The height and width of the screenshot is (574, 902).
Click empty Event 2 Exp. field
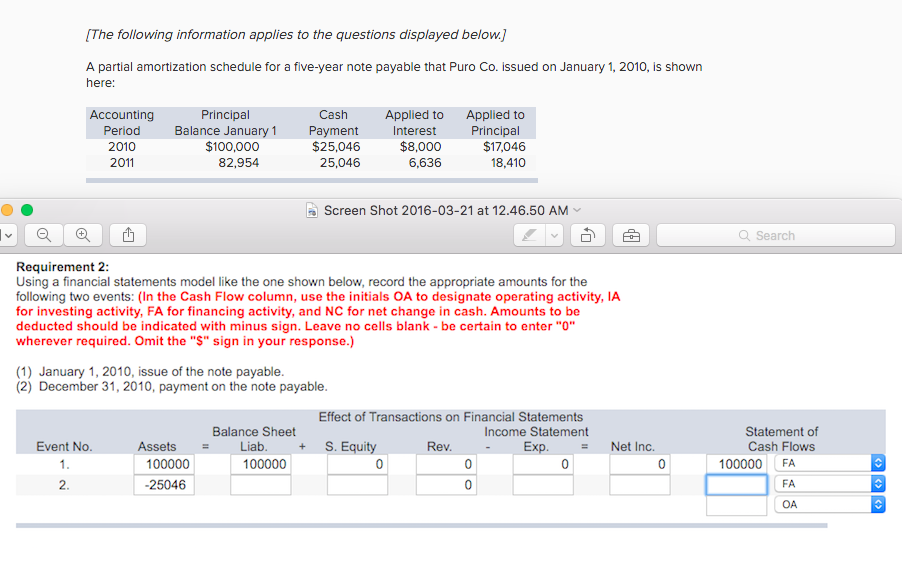click(543, 485)
